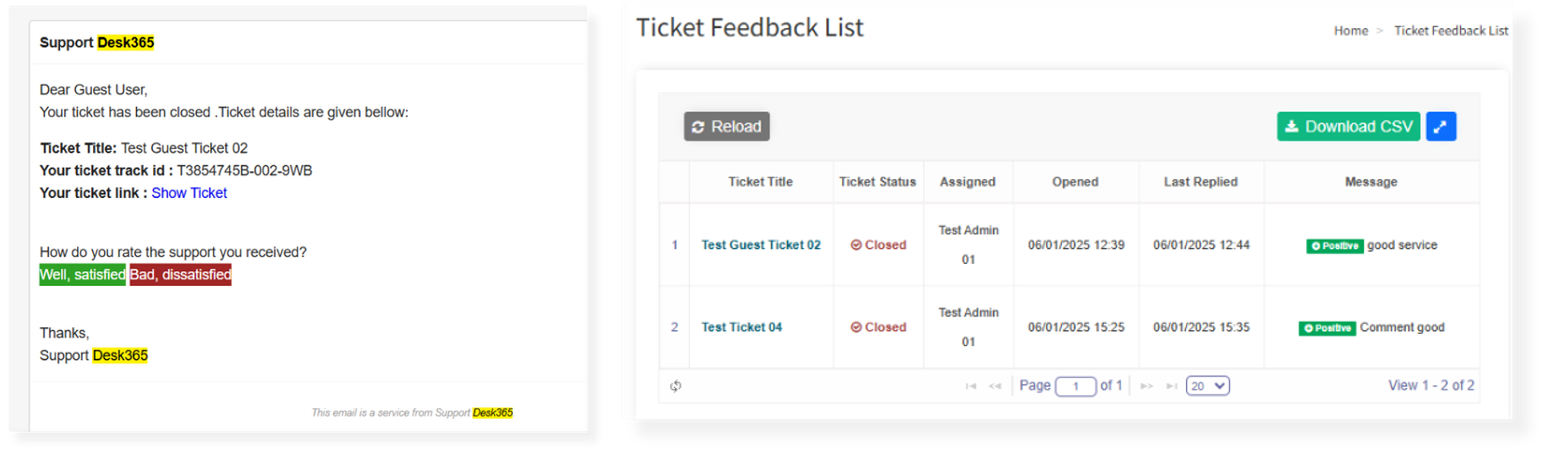Click the blue expand fullscreen icon
The width and height of the screenshot is (1568, 455).
click(1440, 126)
